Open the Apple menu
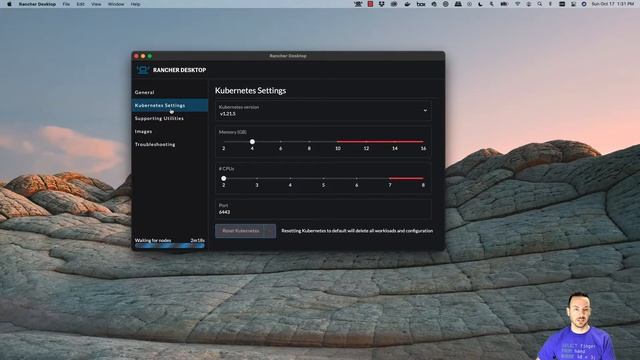The image size is (640, 360). pos(9,4)
